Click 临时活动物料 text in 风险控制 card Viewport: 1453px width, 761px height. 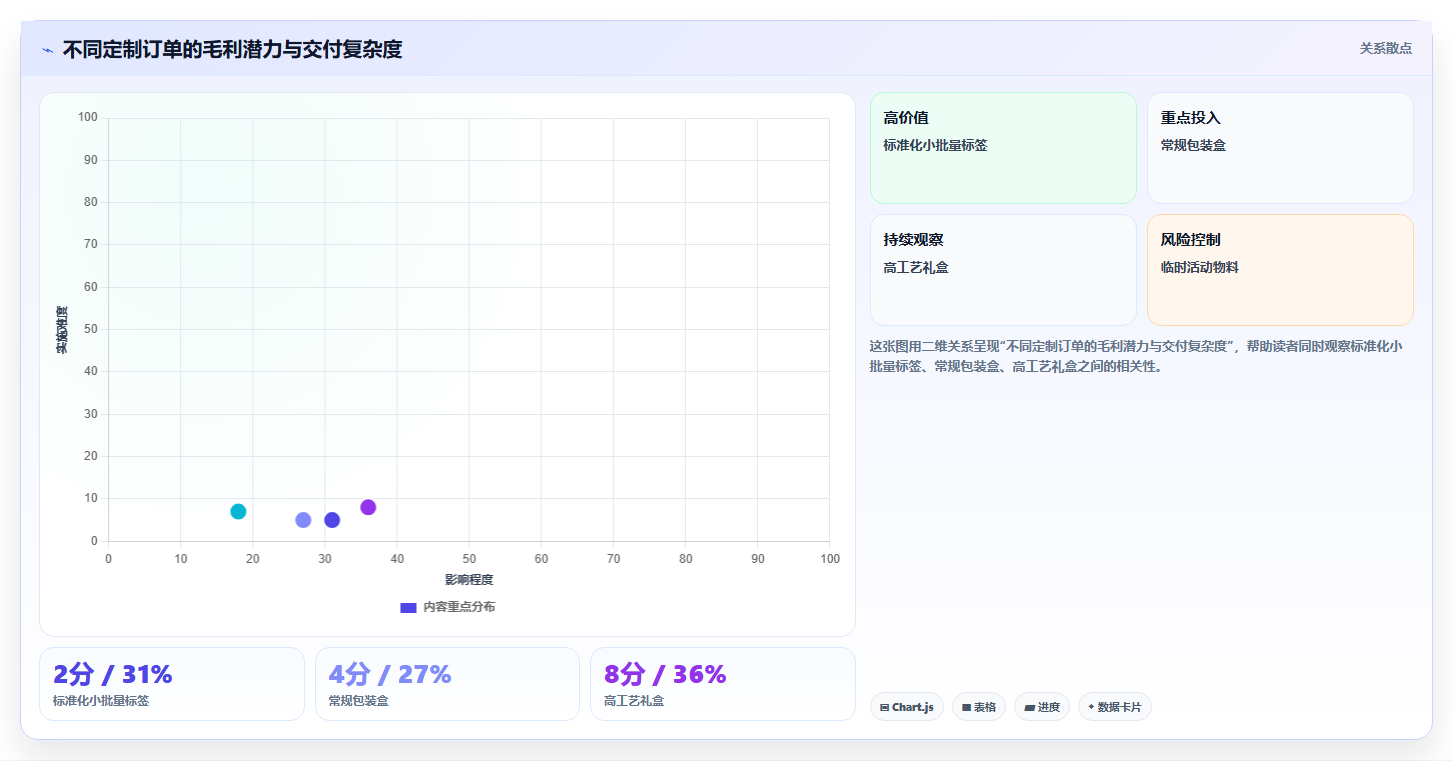click(x=1199, y=267)
